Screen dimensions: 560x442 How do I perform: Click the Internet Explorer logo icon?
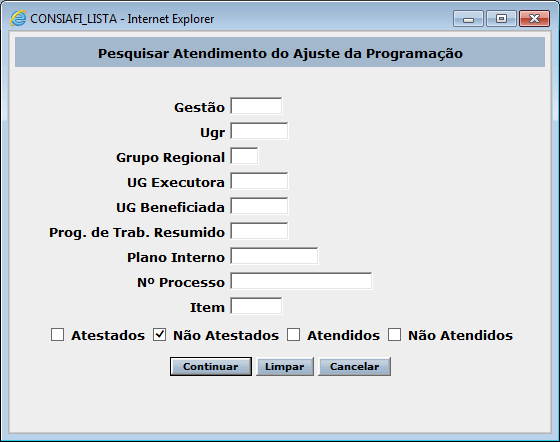click(x=18, y=19)
